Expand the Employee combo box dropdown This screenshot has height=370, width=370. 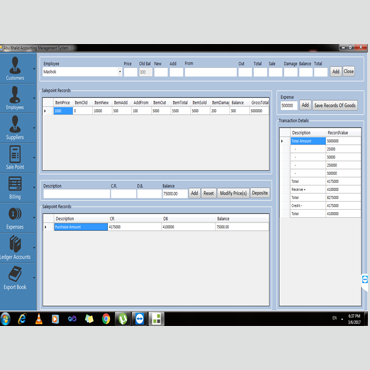click(120, 72)
